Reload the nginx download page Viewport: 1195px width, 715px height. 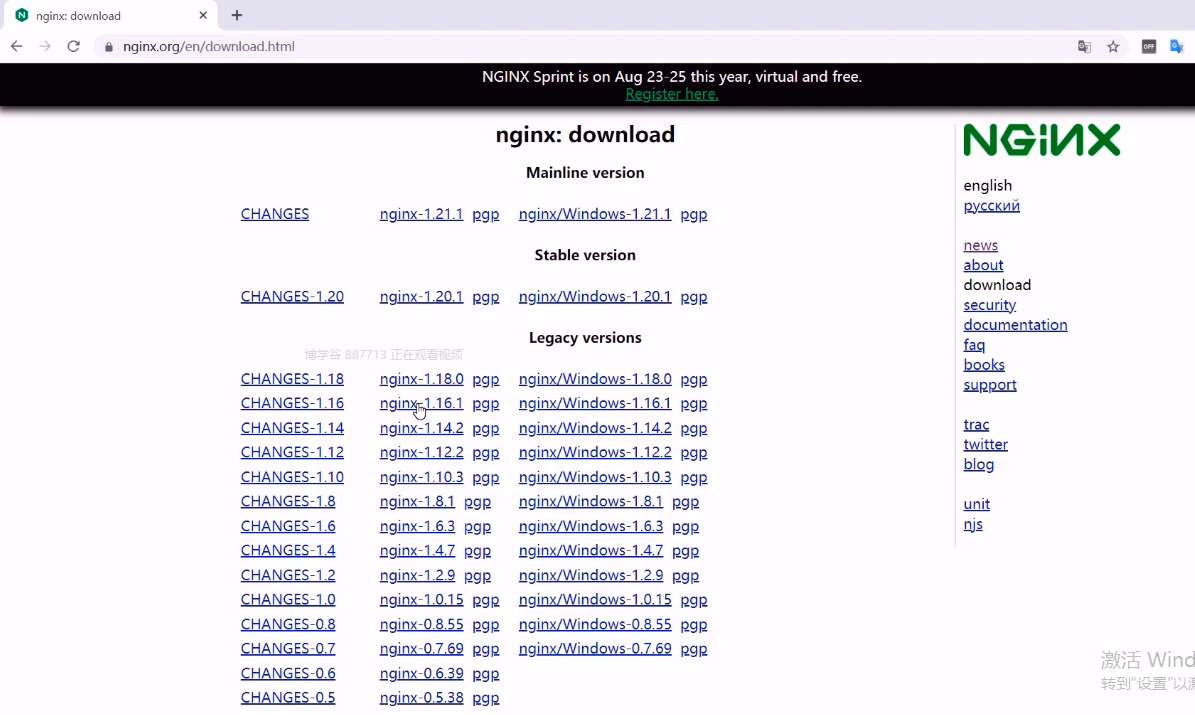coord(73,46)
